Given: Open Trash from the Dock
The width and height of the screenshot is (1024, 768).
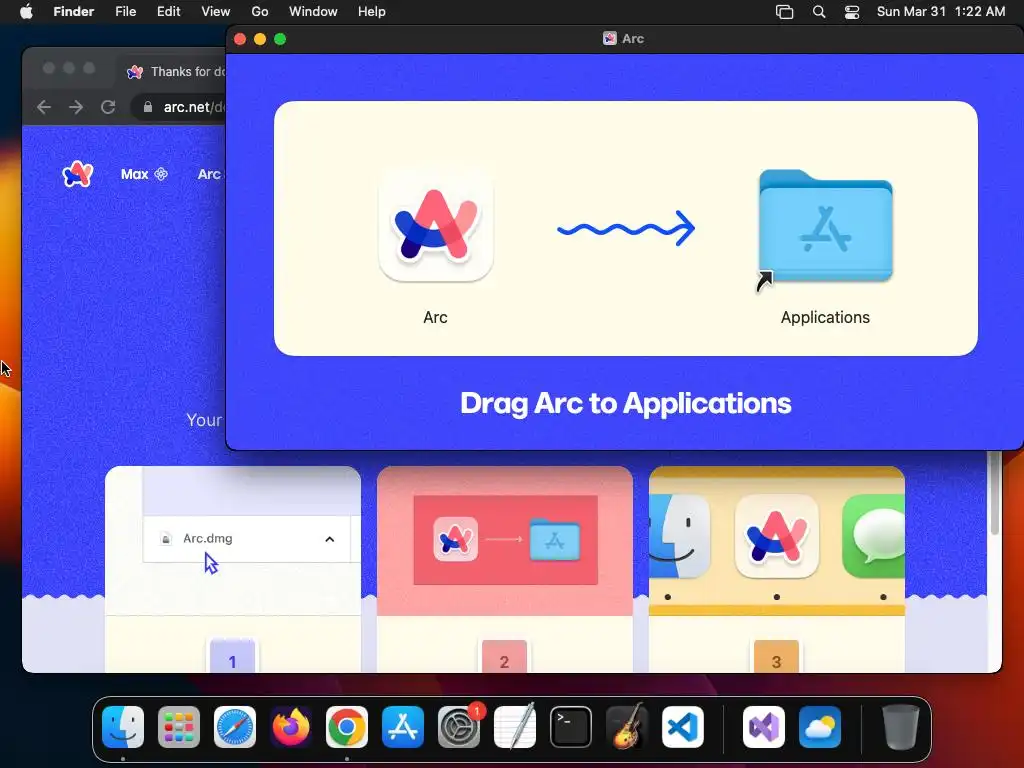Looking at the screenshot, I should (901, 727).
